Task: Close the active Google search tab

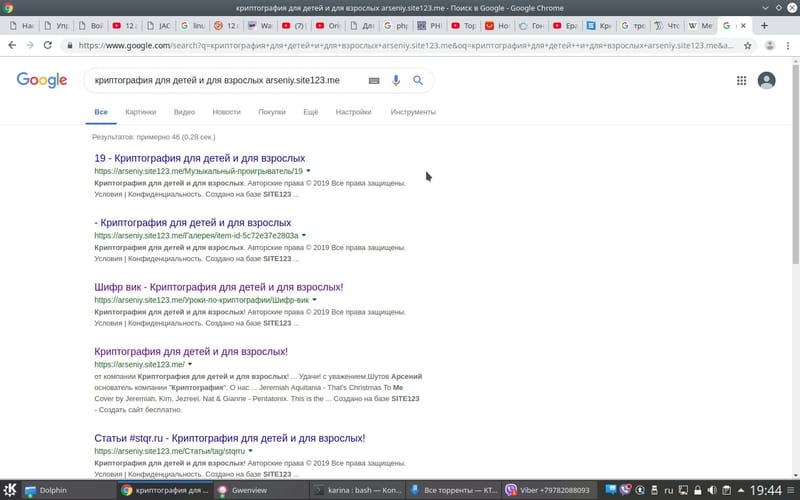Action: coord(743,26)
